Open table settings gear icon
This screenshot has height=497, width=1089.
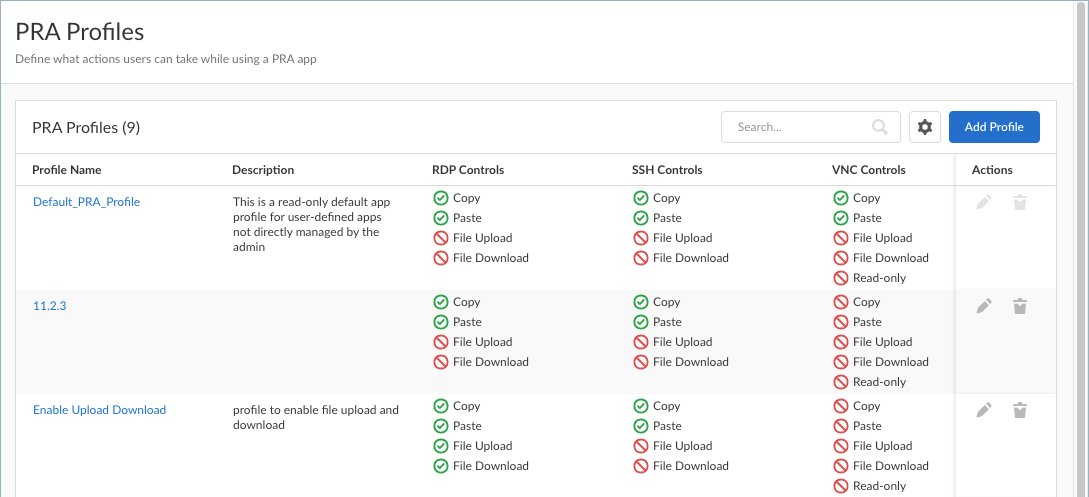pyautogui.click(x=925, y=127)
